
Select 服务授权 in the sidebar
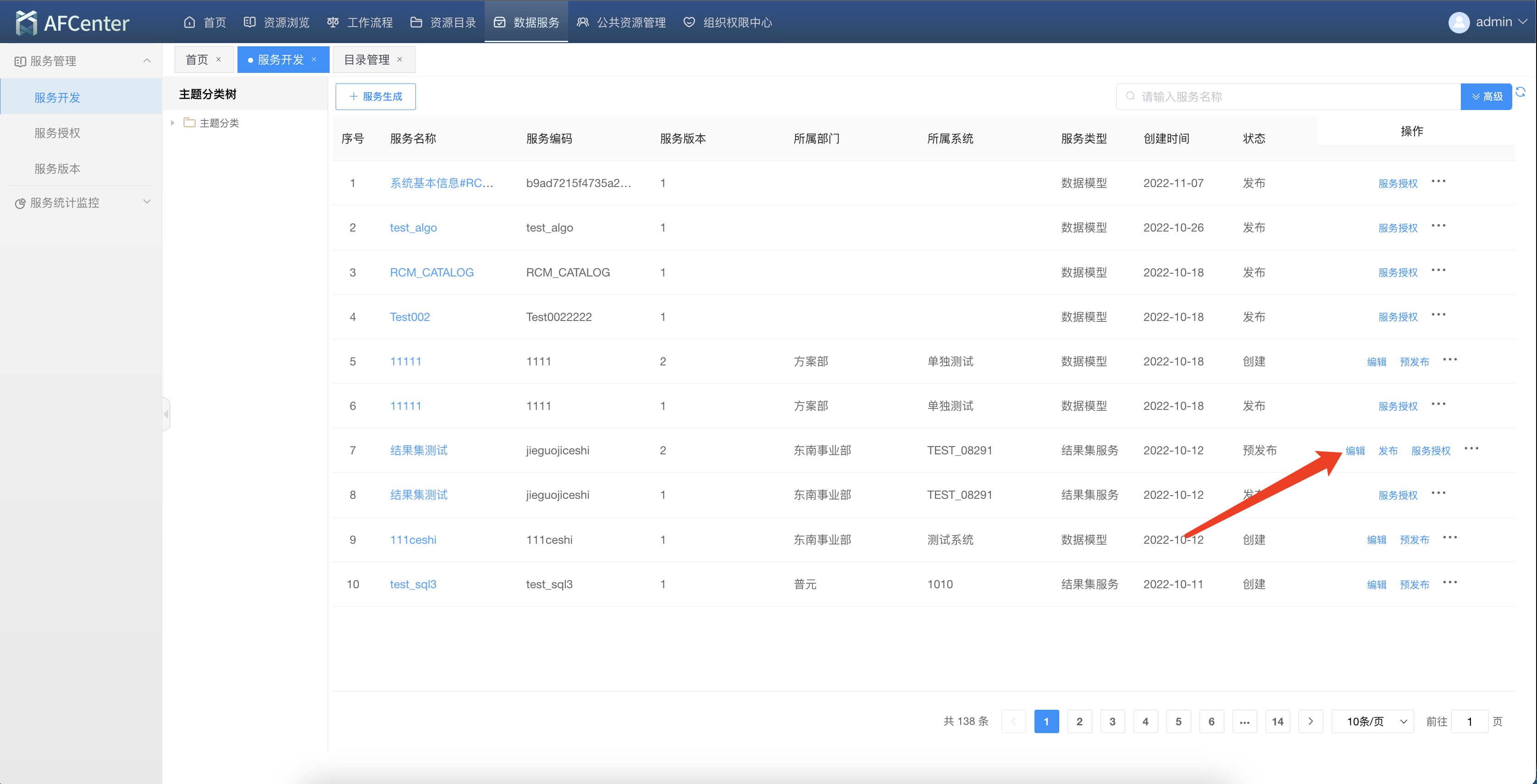tap(57, 133)
